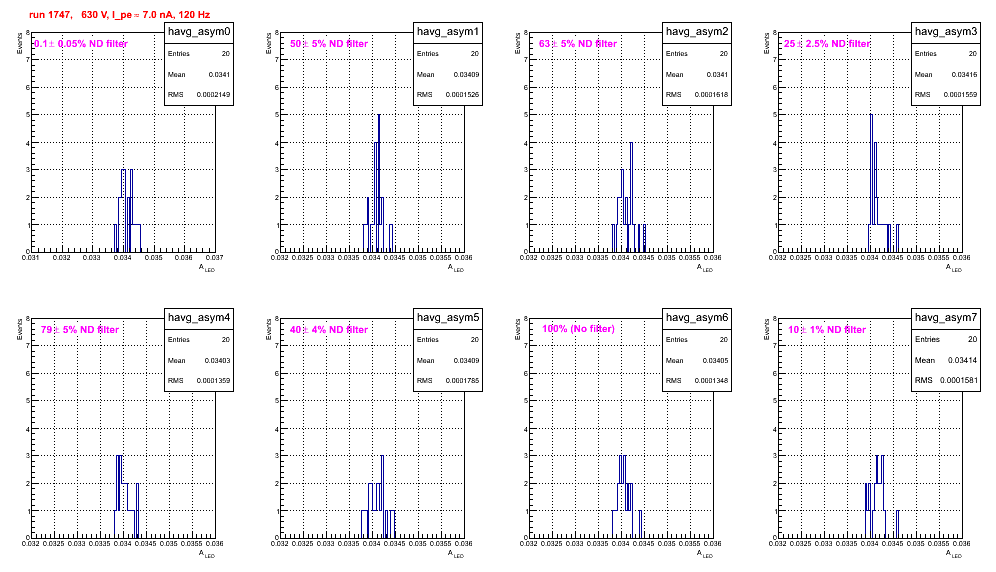Click the 50± 5% ND filter label
Viewport: 996px width, 572px height.
[329, 44]
